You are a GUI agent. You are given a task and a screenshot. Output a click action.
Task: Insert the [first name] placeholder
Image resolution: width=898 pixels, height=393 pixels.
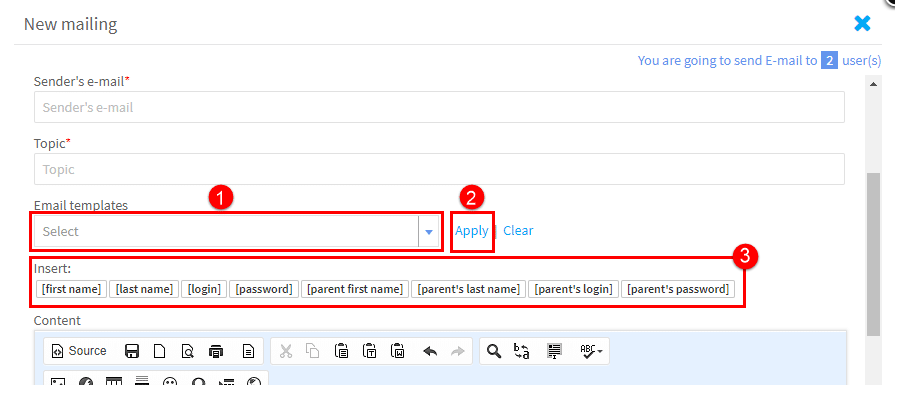(72, 289)
